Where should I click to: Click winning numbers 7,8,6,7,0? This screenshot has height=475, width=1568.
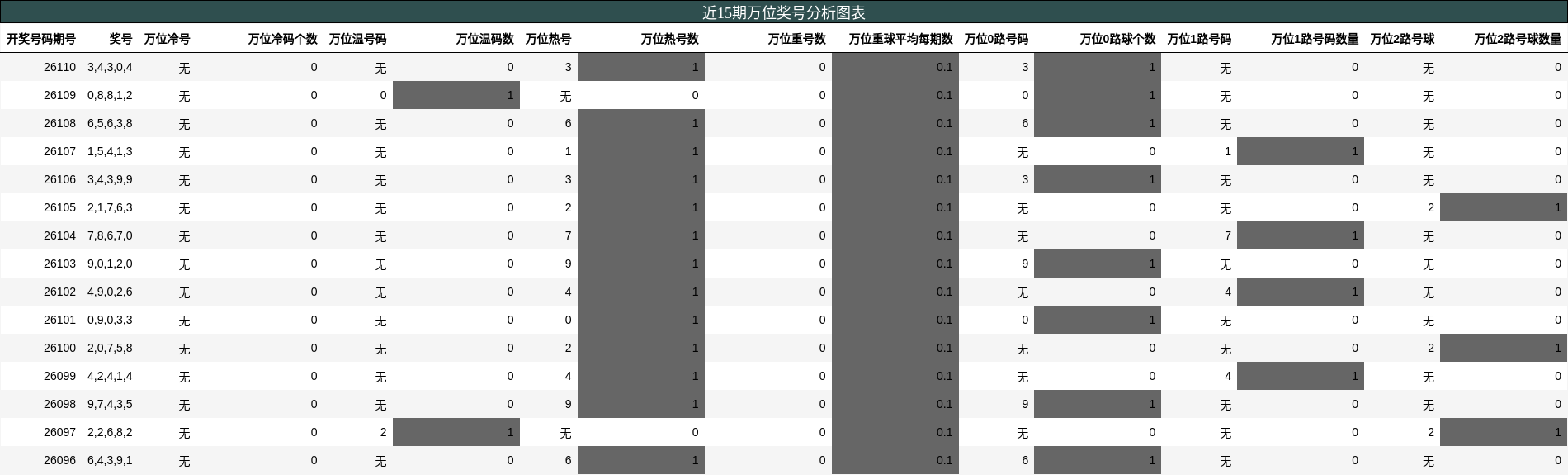(110, 235)
